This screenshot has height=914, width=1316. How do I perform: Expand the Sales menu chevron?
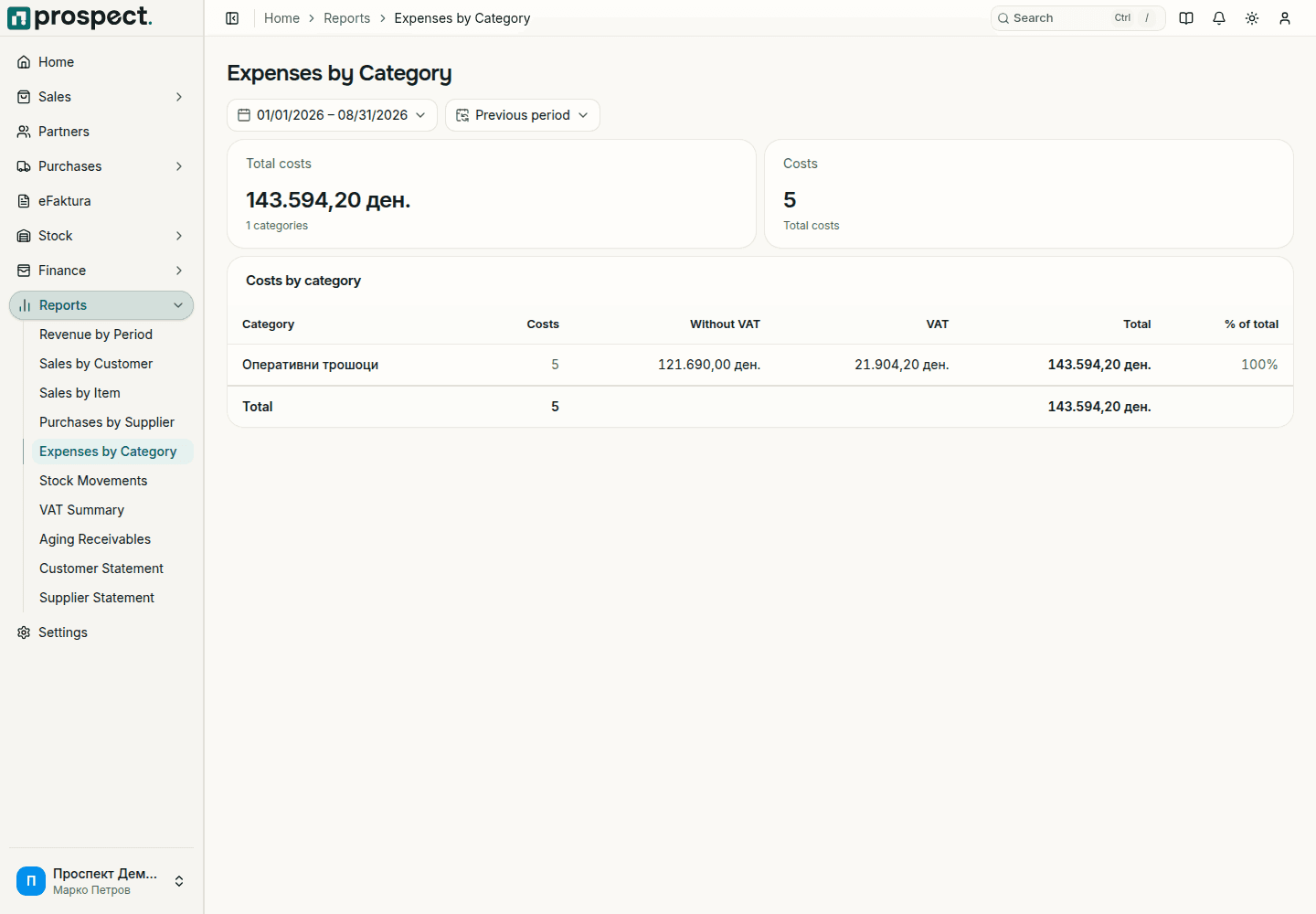(179, 97)
